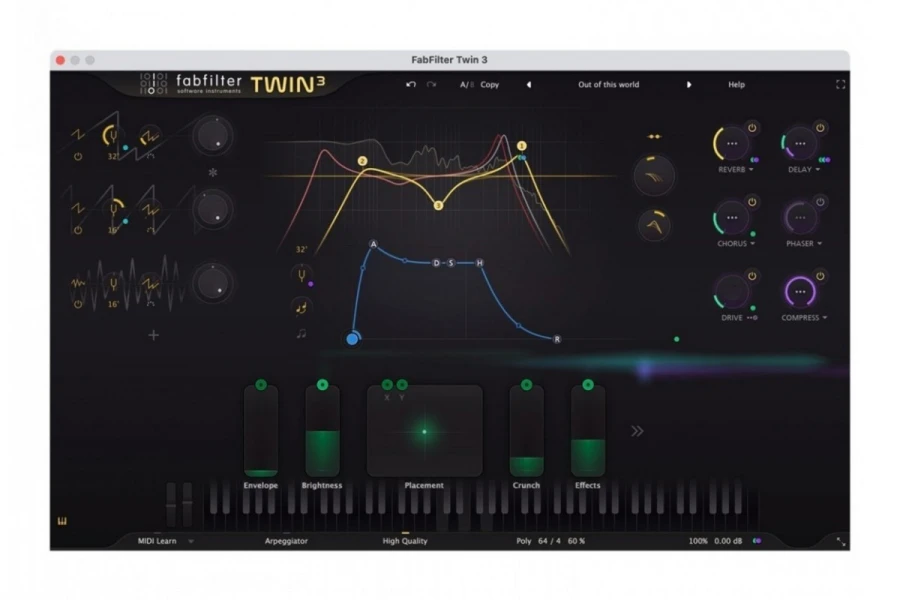Viewport: 900px width, 600px height.
Task: Show more modulation slots with double chevron
Action: tap(637, 431)
